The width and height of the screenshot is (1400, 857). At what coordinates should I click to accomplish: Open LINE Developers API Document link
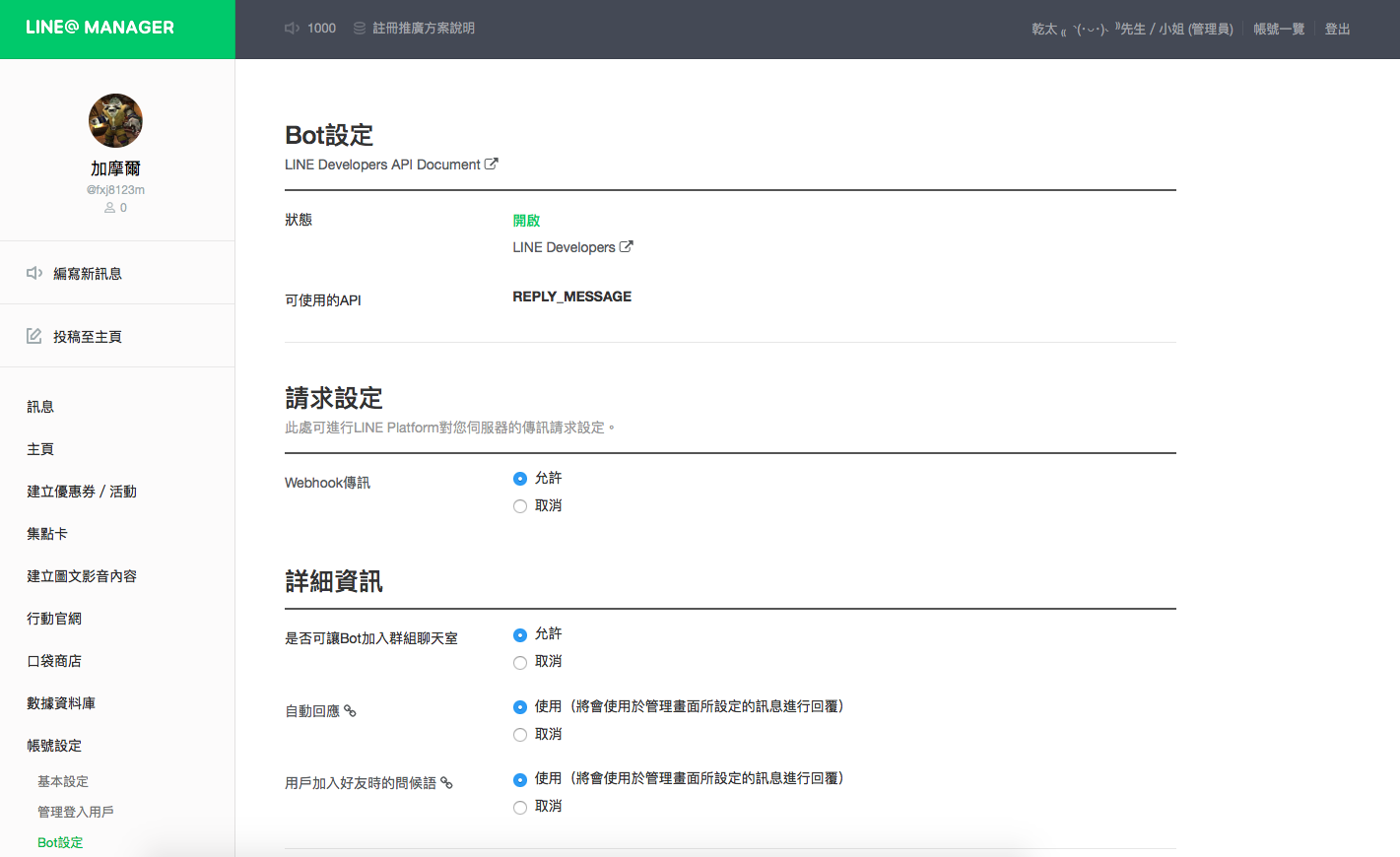[x=391, y=165]
